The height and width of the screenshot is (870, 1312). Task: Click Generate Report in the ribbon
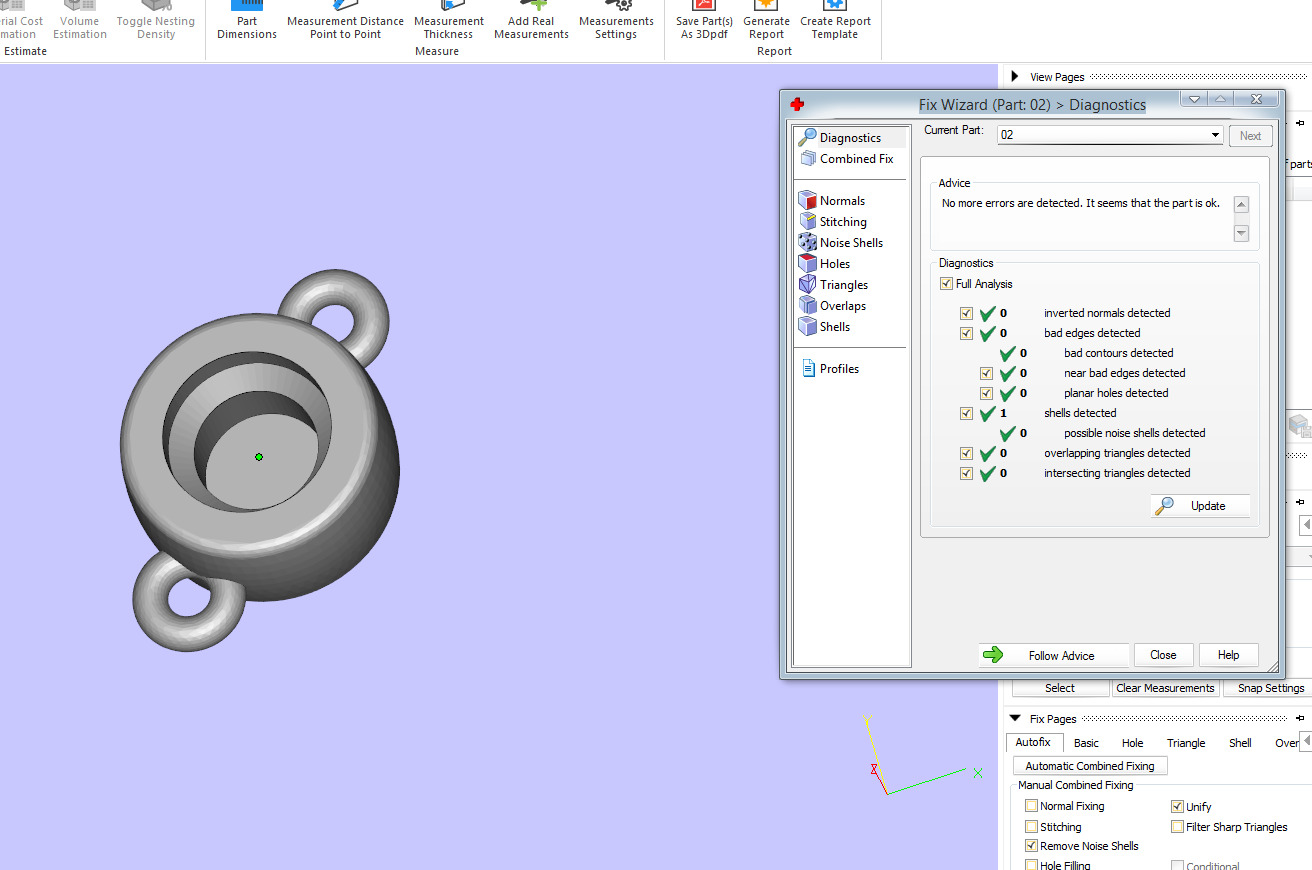click(766, 21)
